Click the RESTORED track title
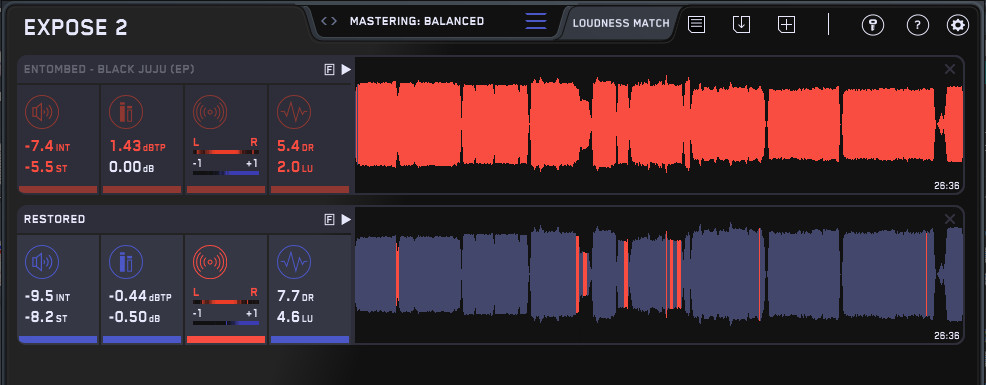 55,219
